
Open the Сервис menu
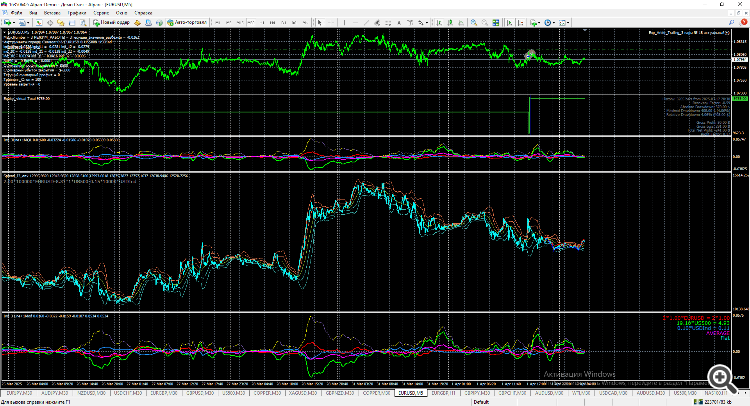[101, 12]
